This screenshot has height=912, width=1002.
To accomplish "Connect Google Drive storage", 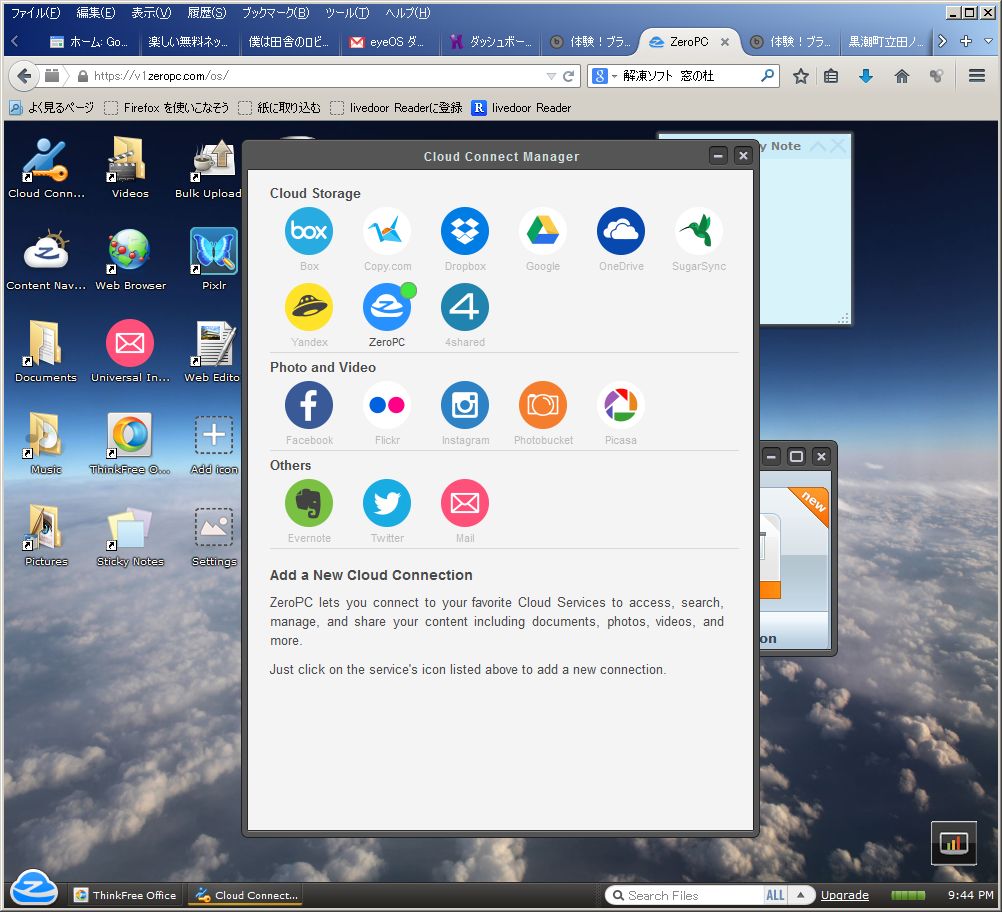I will (x=543, y=231).
